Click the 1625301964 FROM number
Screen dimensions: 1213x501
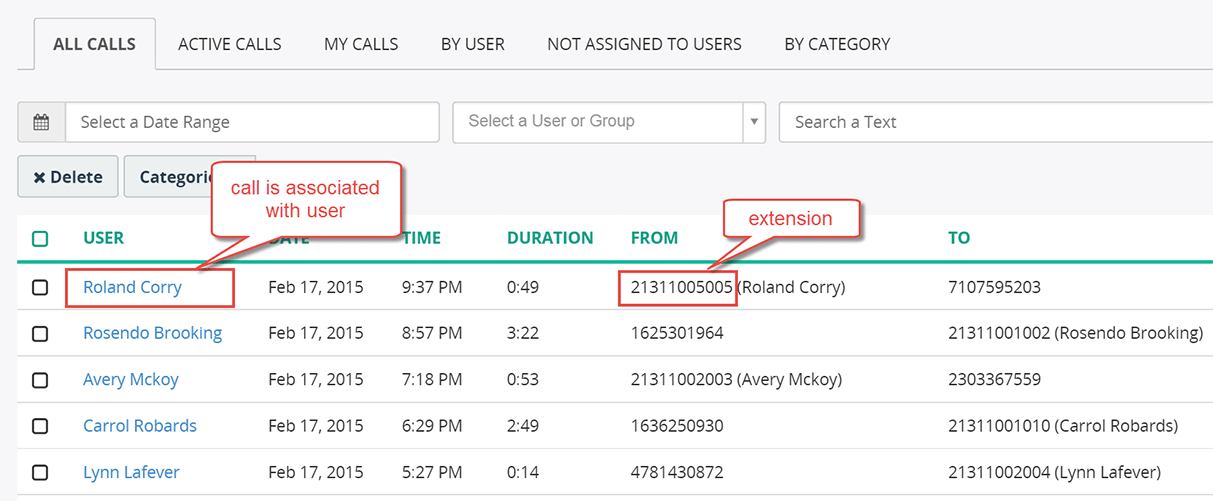(x=677, y=333)
